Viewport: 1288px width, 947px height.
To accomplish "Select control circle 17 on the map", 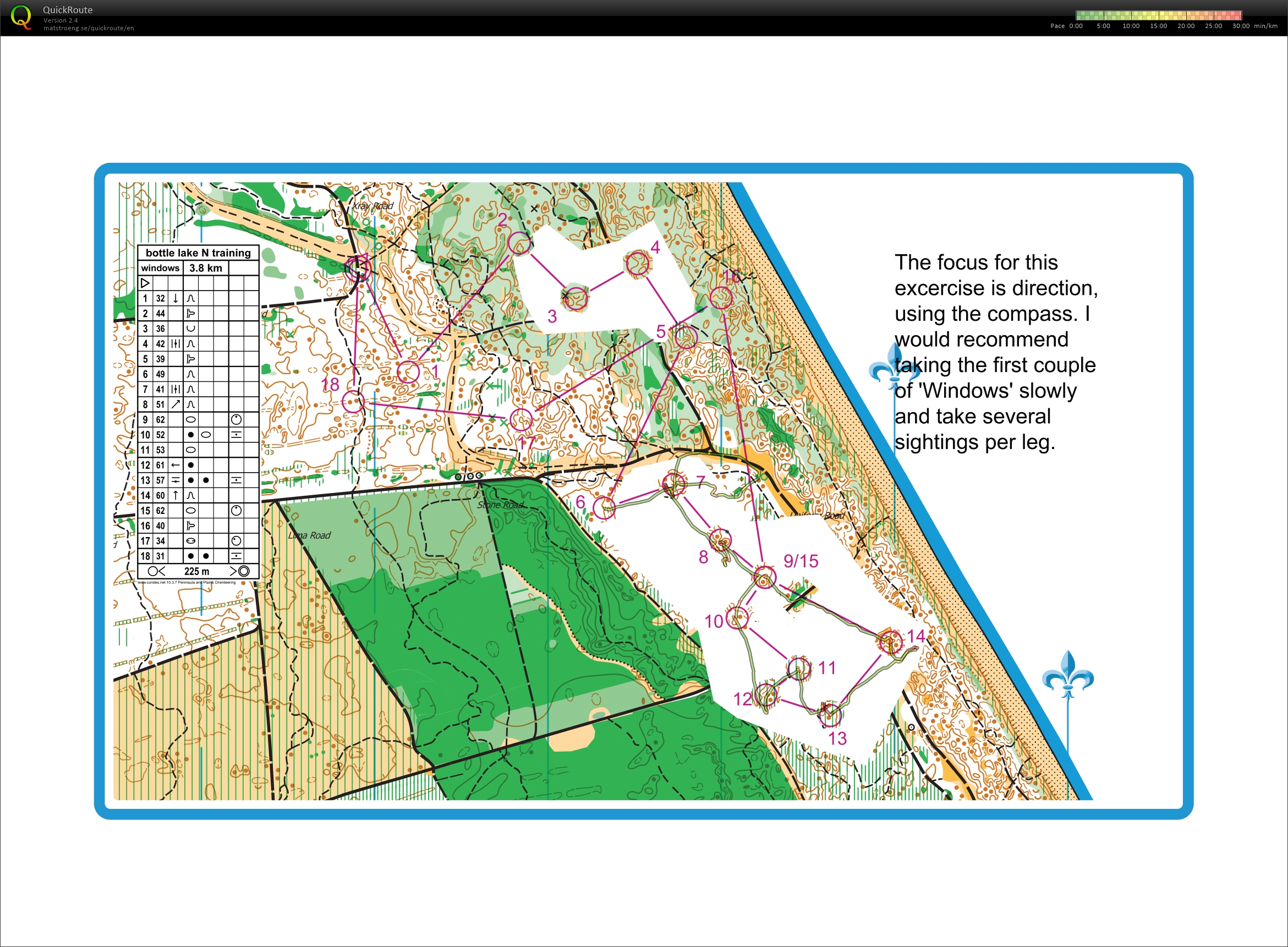I will (x=521, y=420).
